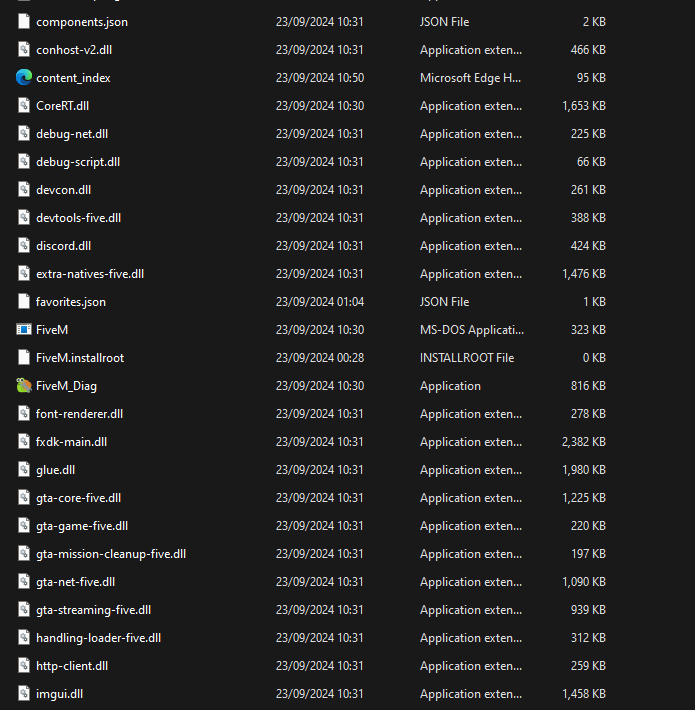Click the gta-net-five.dll file name
Image resolution: width=695 pixels, height=710 pixels.
coord(75,582)
